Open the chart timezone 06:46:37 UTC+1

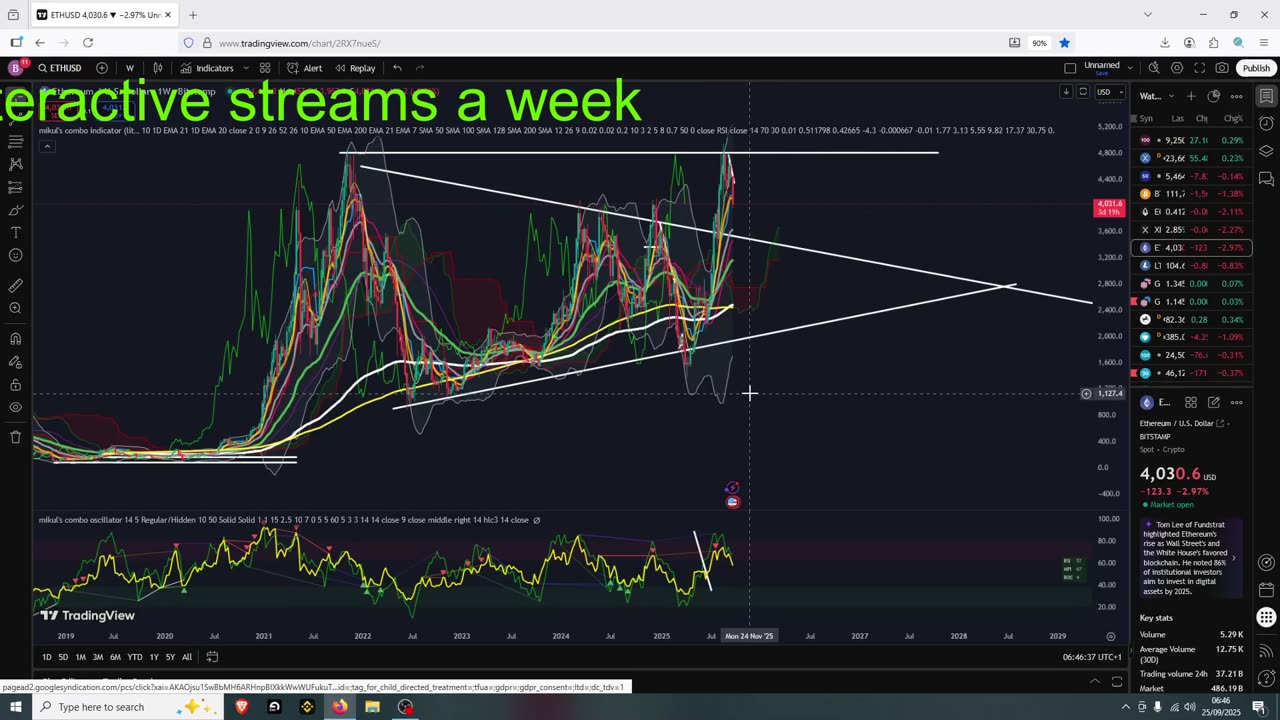point(1092,657)
